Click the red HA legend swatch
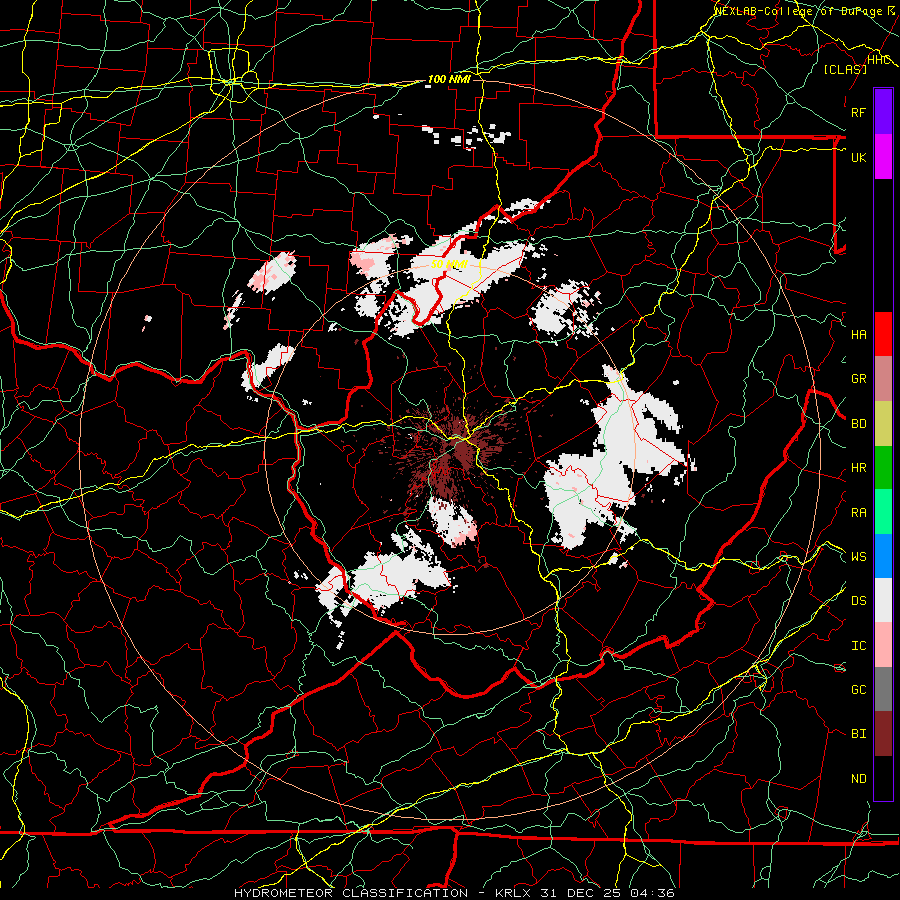The width and height of the screenshot is (900, 900). point(883,334)
